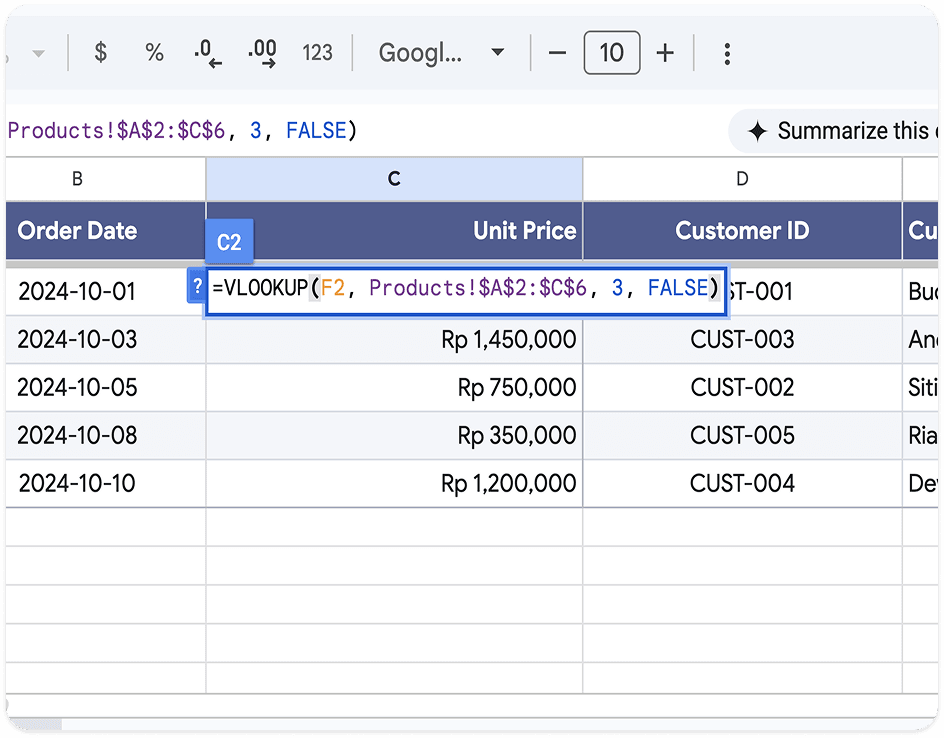
Task: Select the Rp 350,000 price cell
Action: (394, 436)
